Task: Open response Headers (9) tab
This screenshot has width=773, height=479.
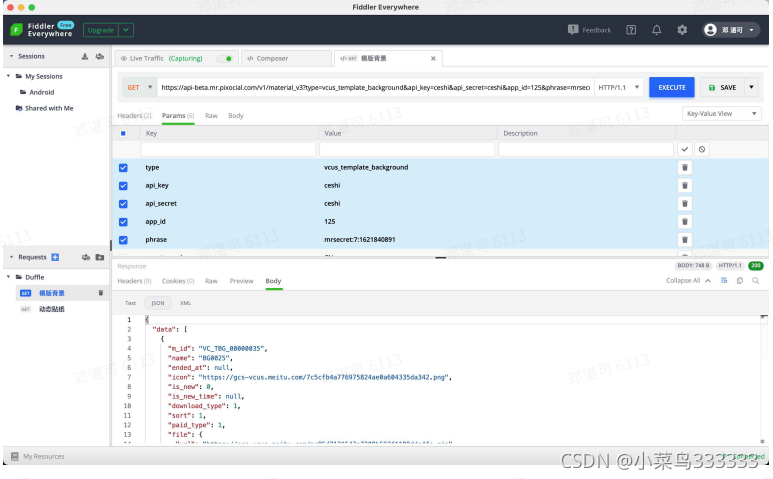Action: pyautogui.click(x=134, y=281)
